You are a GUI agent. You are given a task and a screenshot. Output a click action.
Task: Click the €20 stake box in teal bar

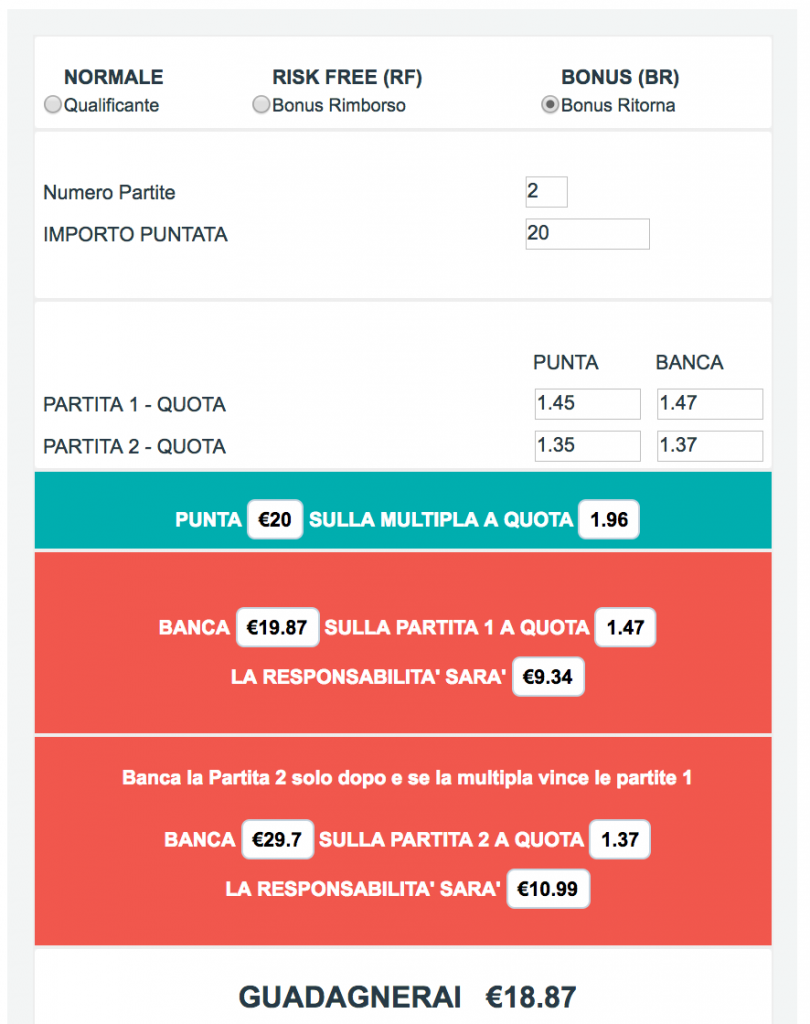coord(275,520)
